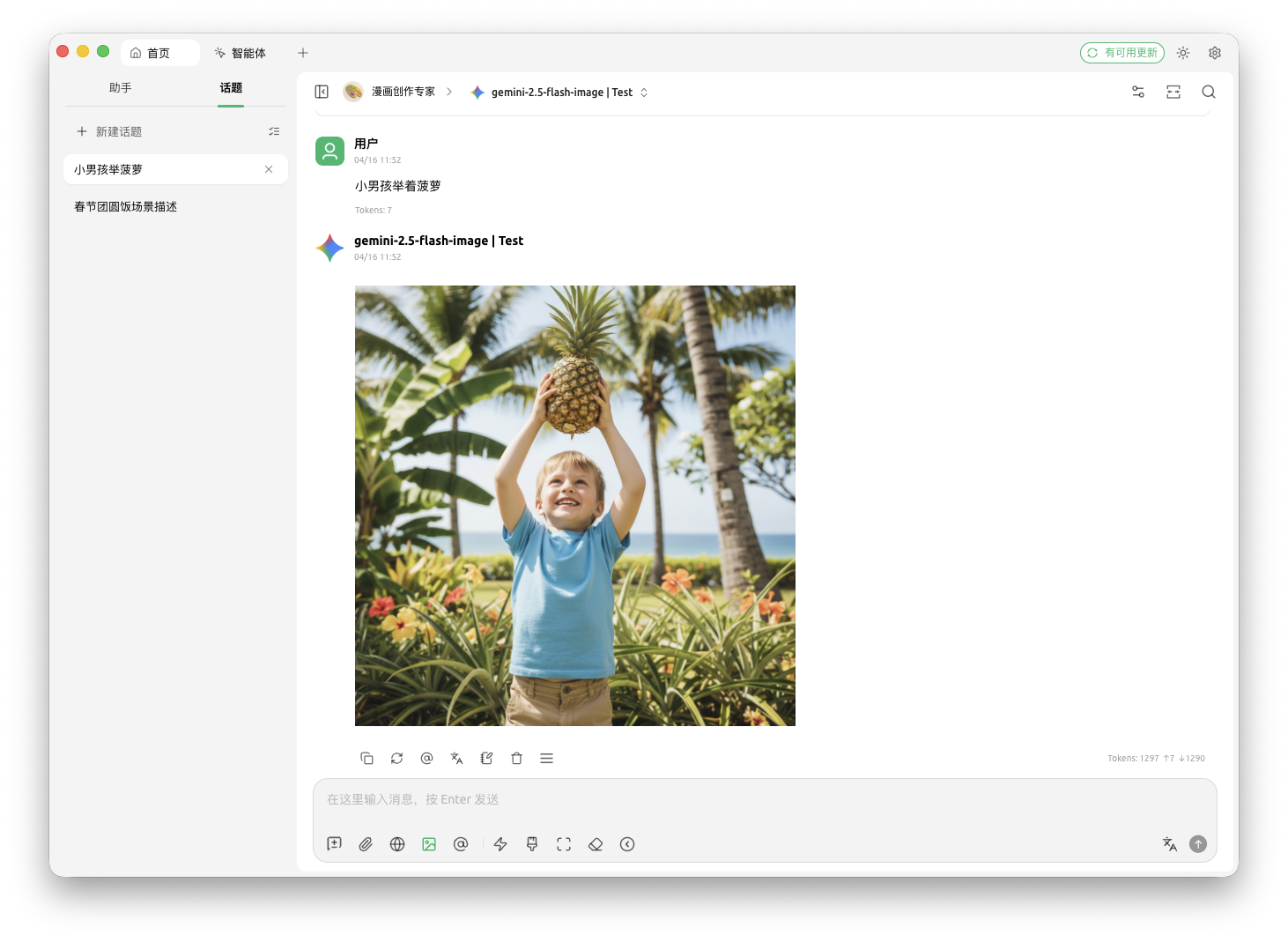Delete the gemini response message

pyautogui.click(x=516, y=758)
